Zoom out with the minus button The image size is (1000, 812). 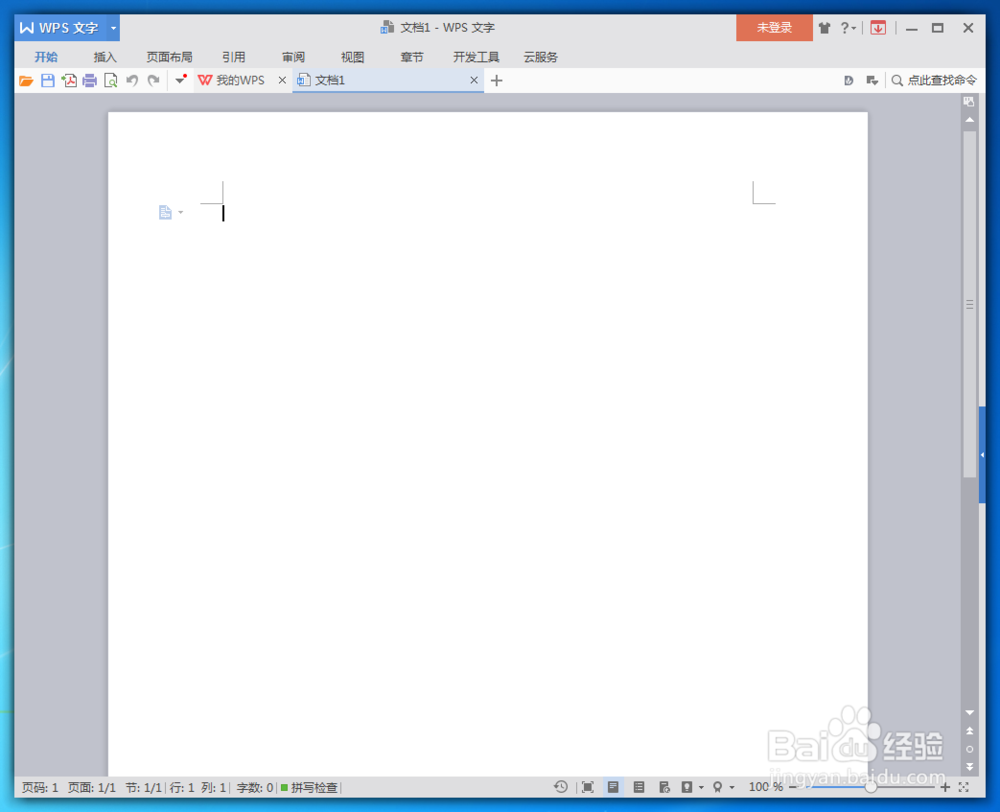(x=793, y=788)
